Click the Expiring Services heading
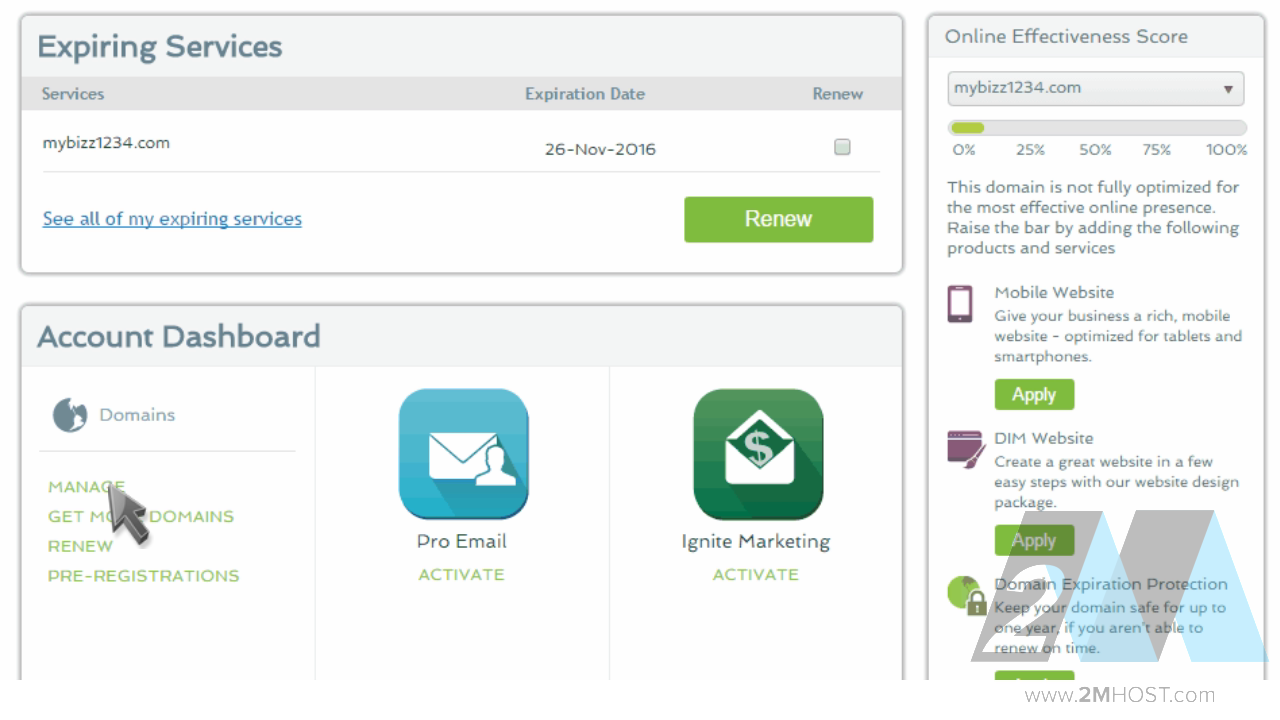This screenshot has height=720, width=1280. click(160, 47)
